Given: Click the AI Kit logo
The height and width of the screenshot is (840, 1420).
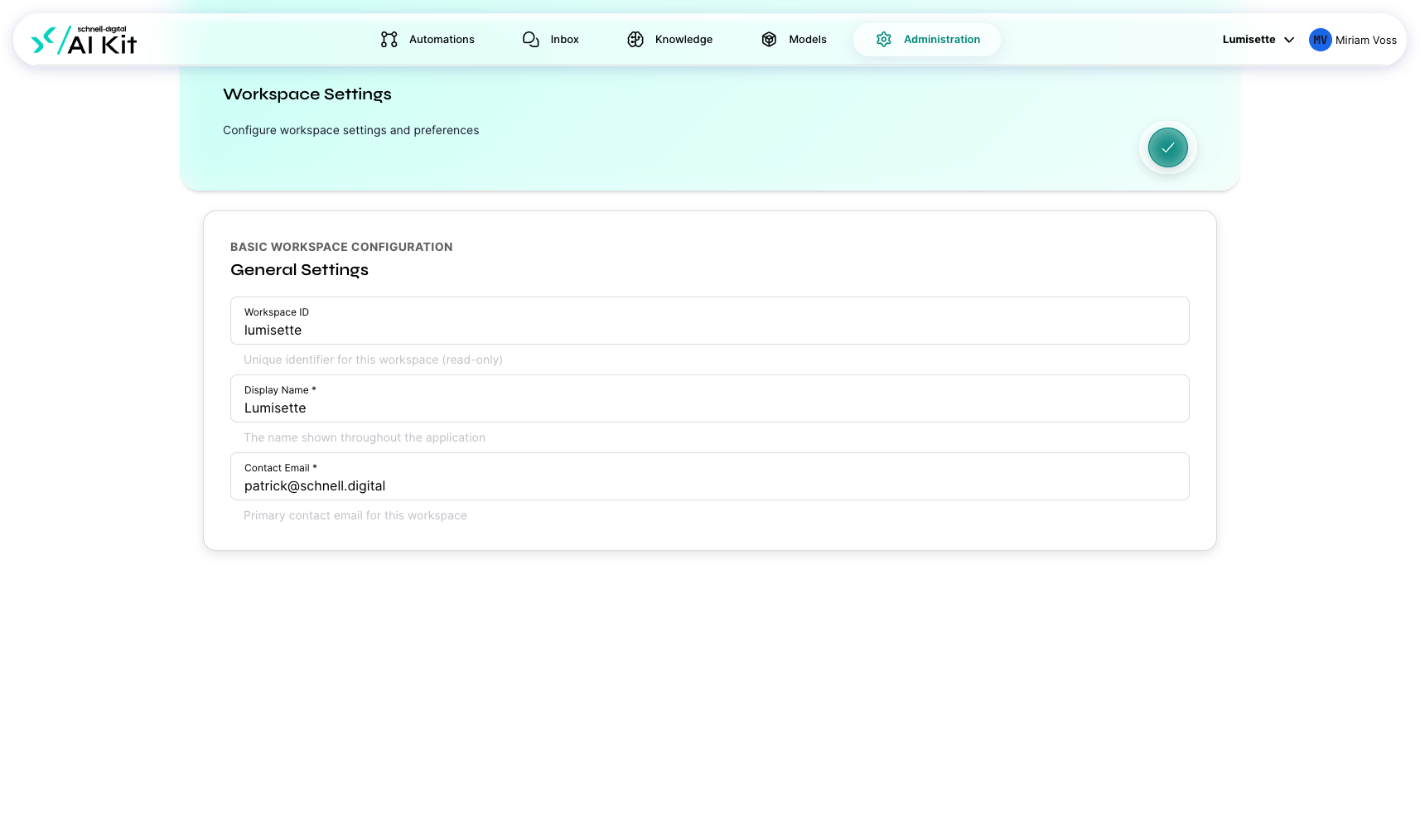Looking at the screenshot, I should click(x=84, y=40).
